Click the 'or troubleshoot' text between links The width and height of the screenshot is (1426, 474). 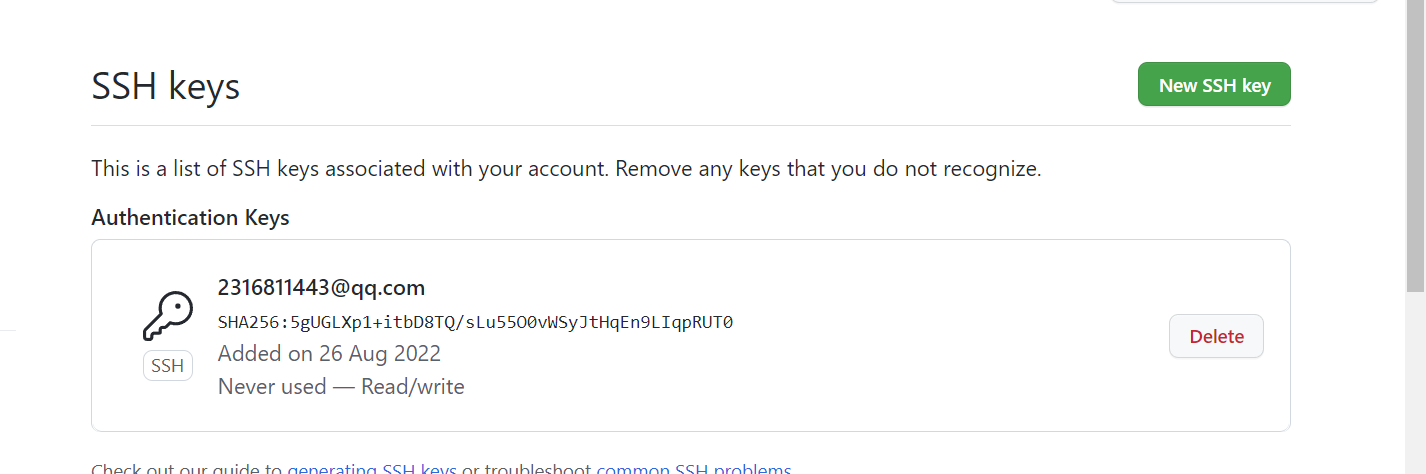point(526,469)
